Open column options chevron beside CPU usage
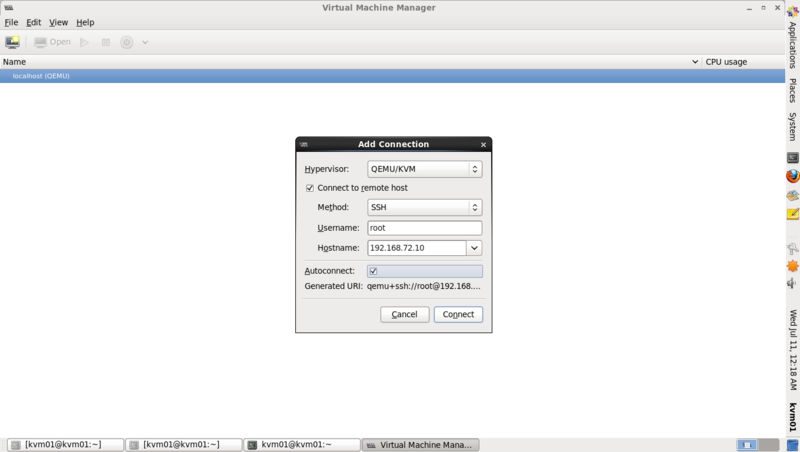This screenshot has width=800, height=452. pyautogui.click(x=695, y=62)
